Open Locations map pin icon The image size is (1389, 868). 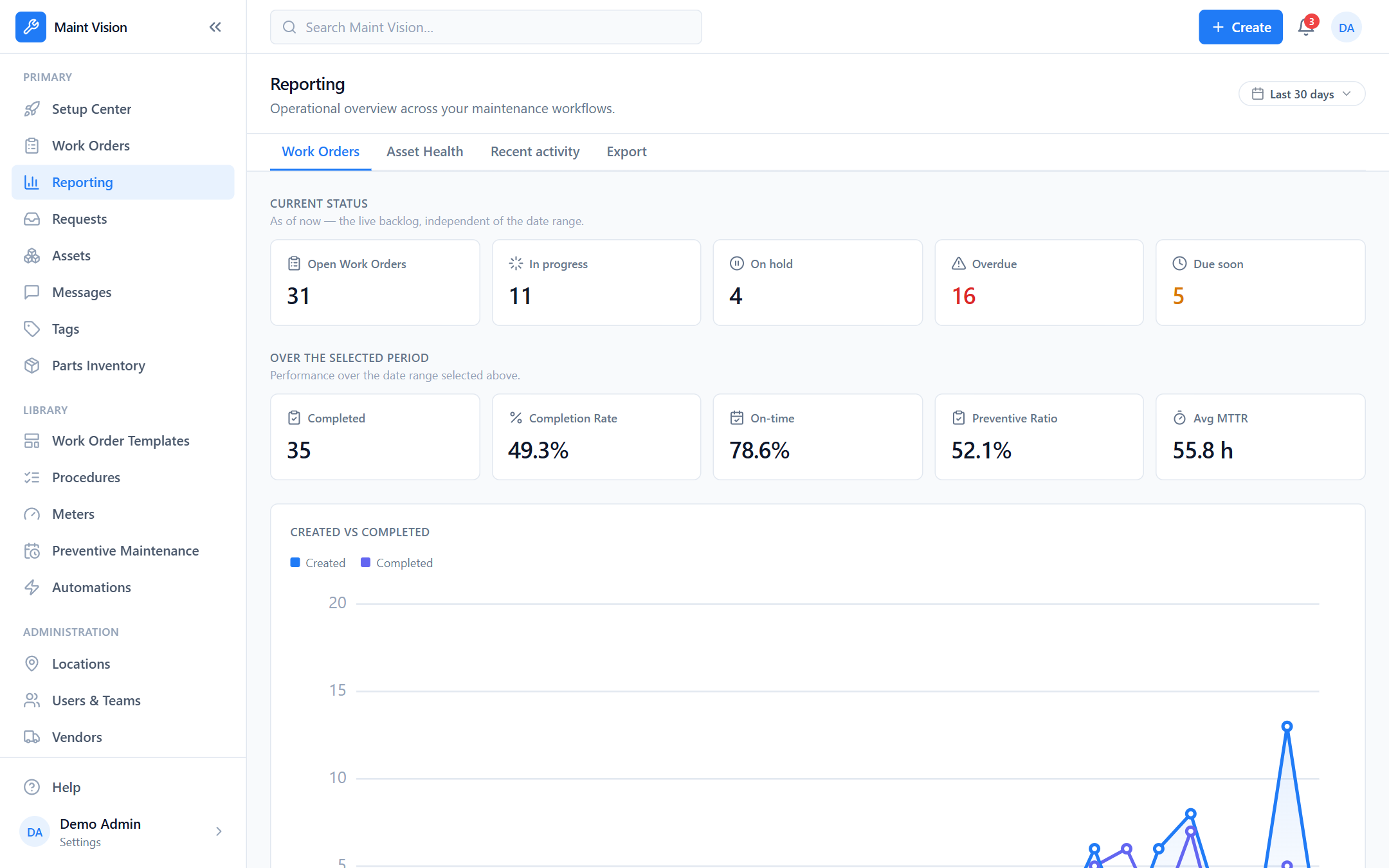click(x=32, y=664)
